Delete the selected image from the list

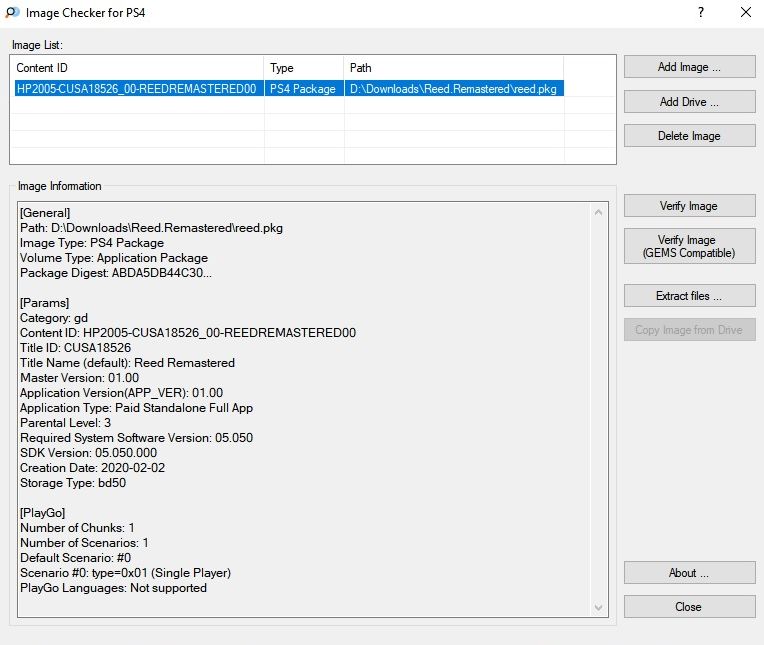coord(689,135)
